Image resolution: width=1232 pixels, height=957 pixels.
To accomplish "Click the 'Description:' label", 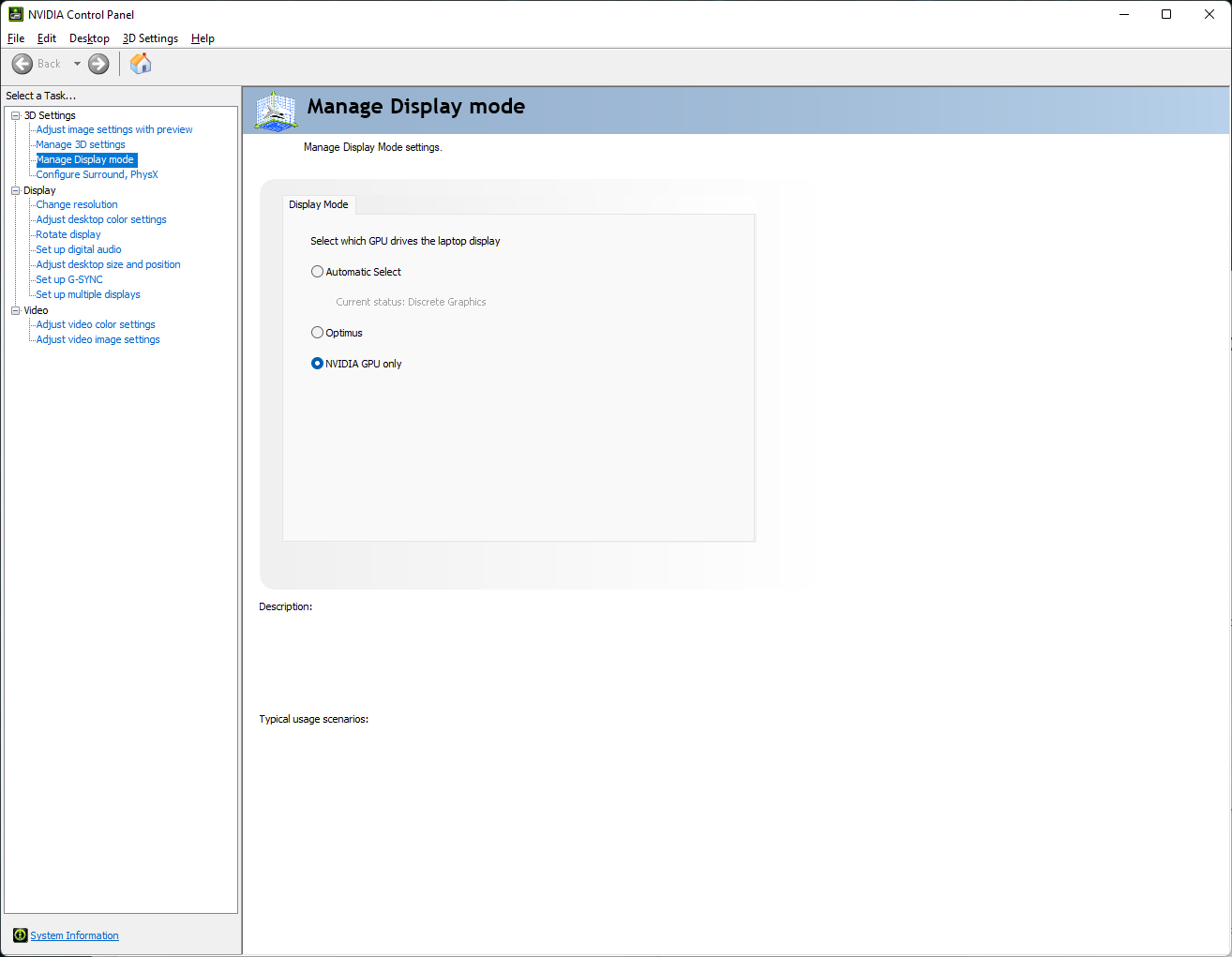I will [286, 606].
